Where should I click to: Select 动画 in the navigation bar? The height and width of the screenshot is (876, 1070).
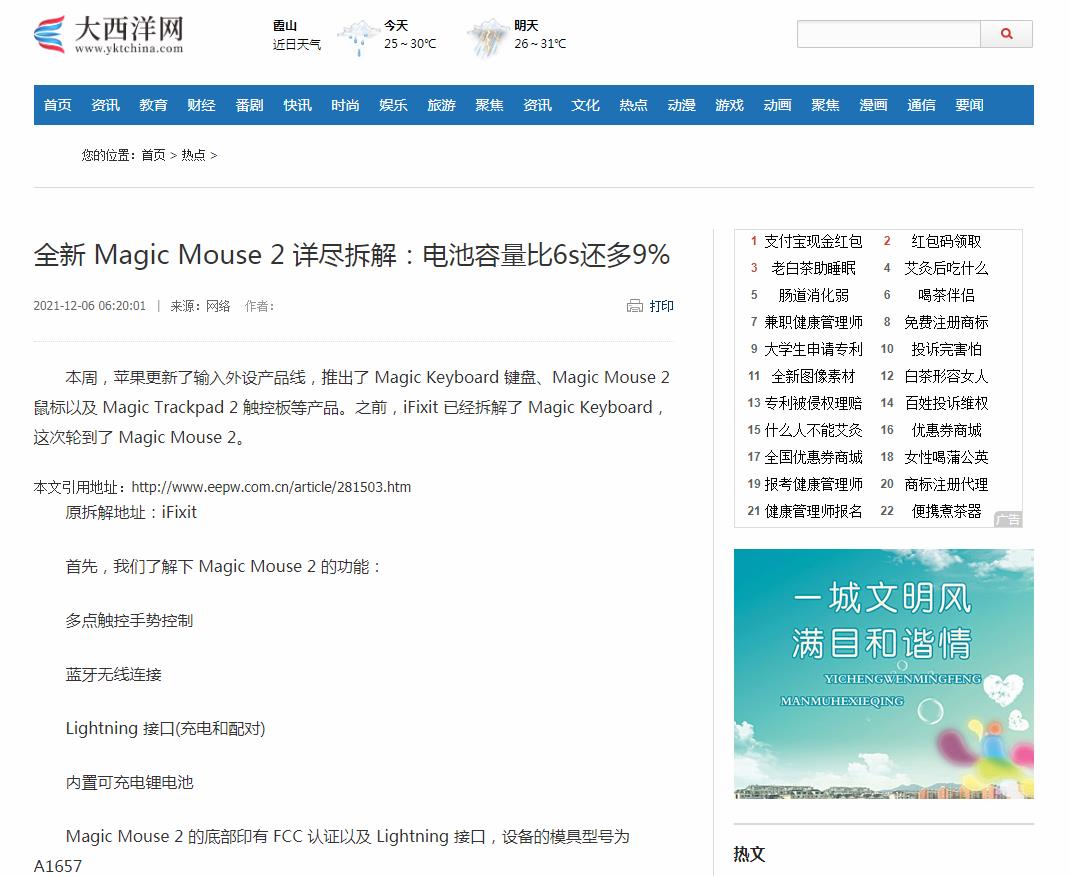point(777,105)
